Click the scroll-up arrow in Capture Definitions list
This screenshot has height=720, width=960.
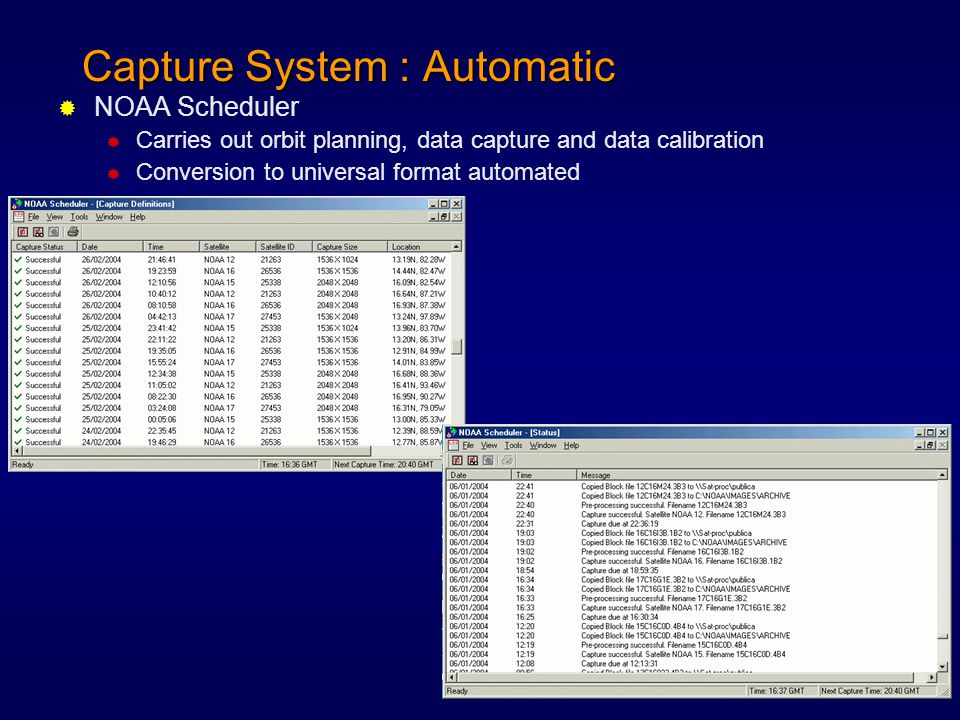pos(457,246)
